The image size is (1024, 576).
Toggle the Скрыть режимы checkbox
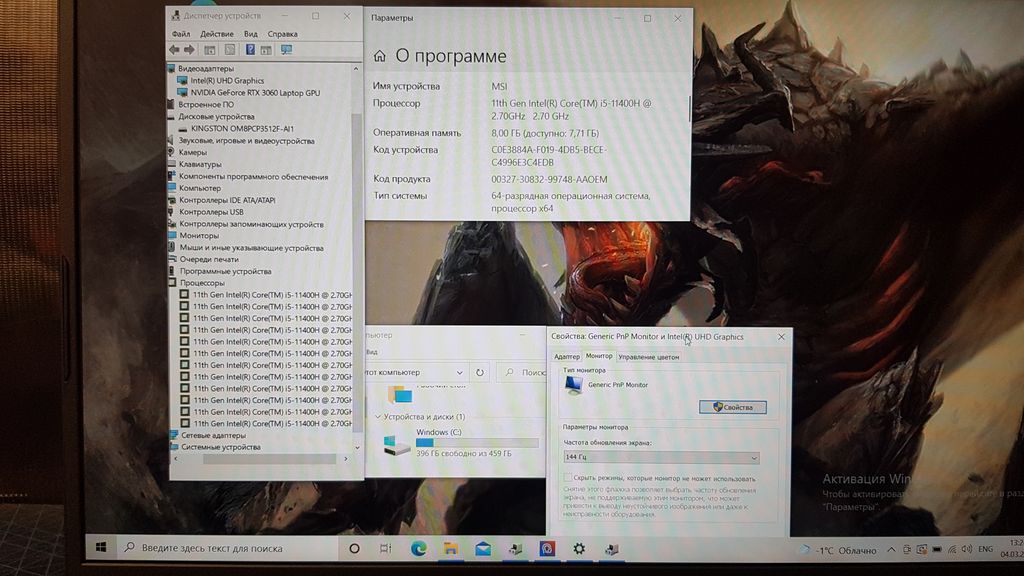pyautogui.click(x=568, y=479)
